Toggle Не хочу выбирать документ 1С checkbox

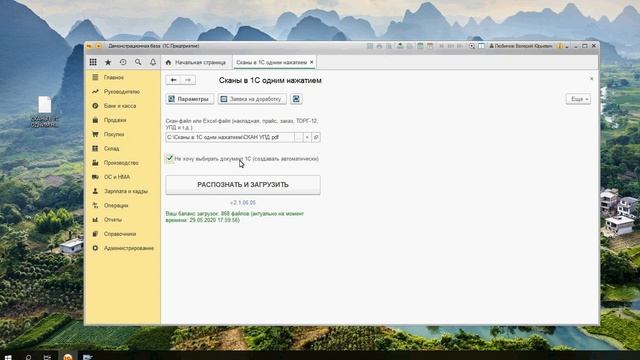pos(170,158)
